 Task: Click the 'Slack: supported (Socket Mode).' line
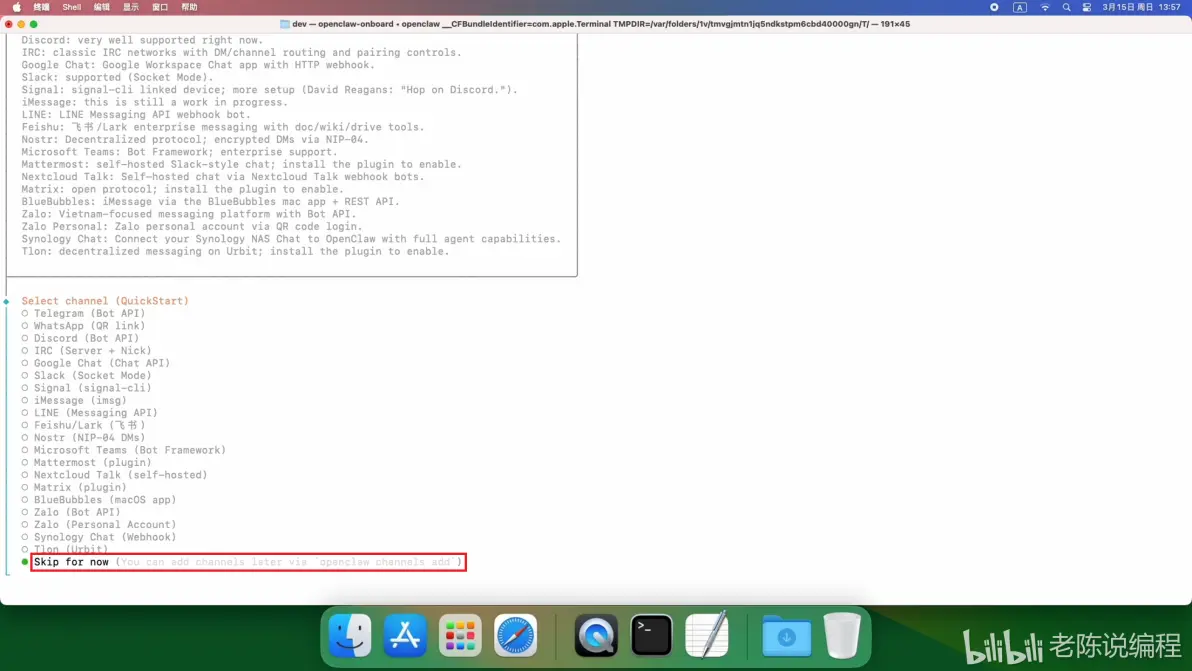click(x=117, y=78)
